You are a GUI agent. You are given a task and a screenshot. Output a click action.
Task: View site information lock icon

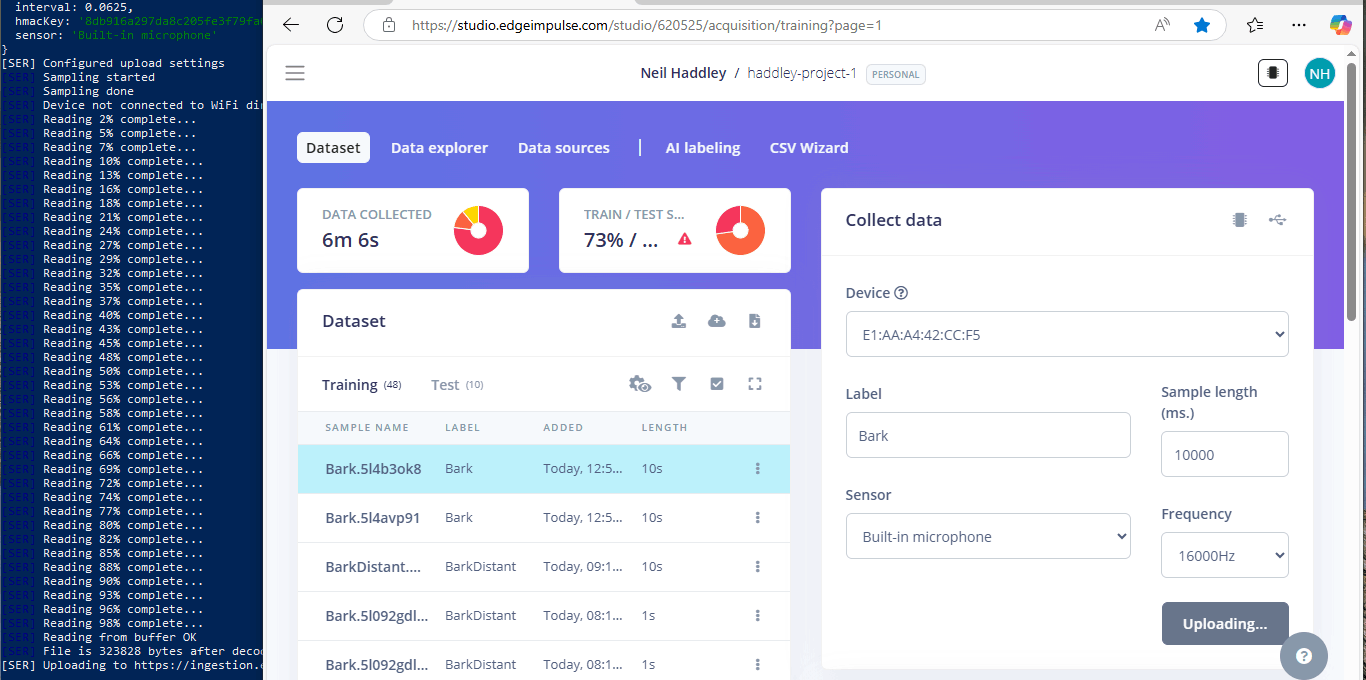389,25
